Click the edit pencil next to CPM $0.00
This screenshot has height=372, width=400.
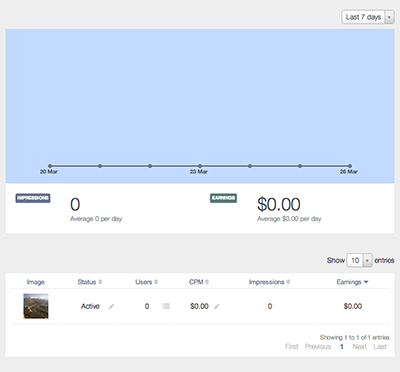pos(217,306)
